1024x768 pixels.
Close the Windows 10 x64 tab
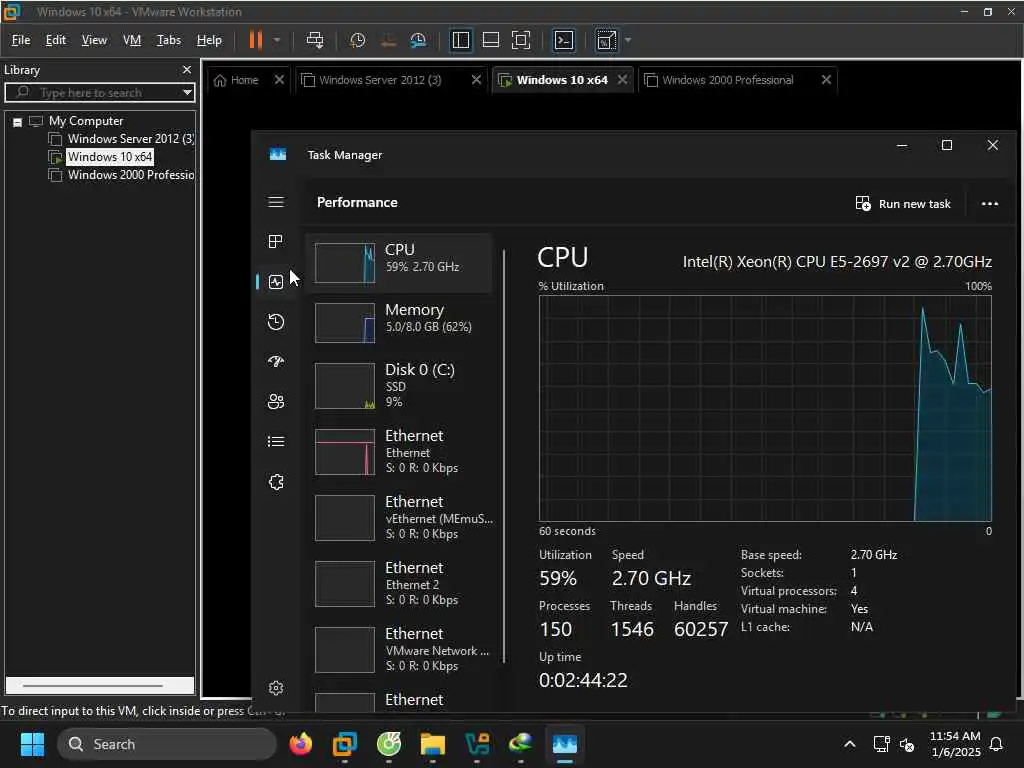(x=622, y=79)
